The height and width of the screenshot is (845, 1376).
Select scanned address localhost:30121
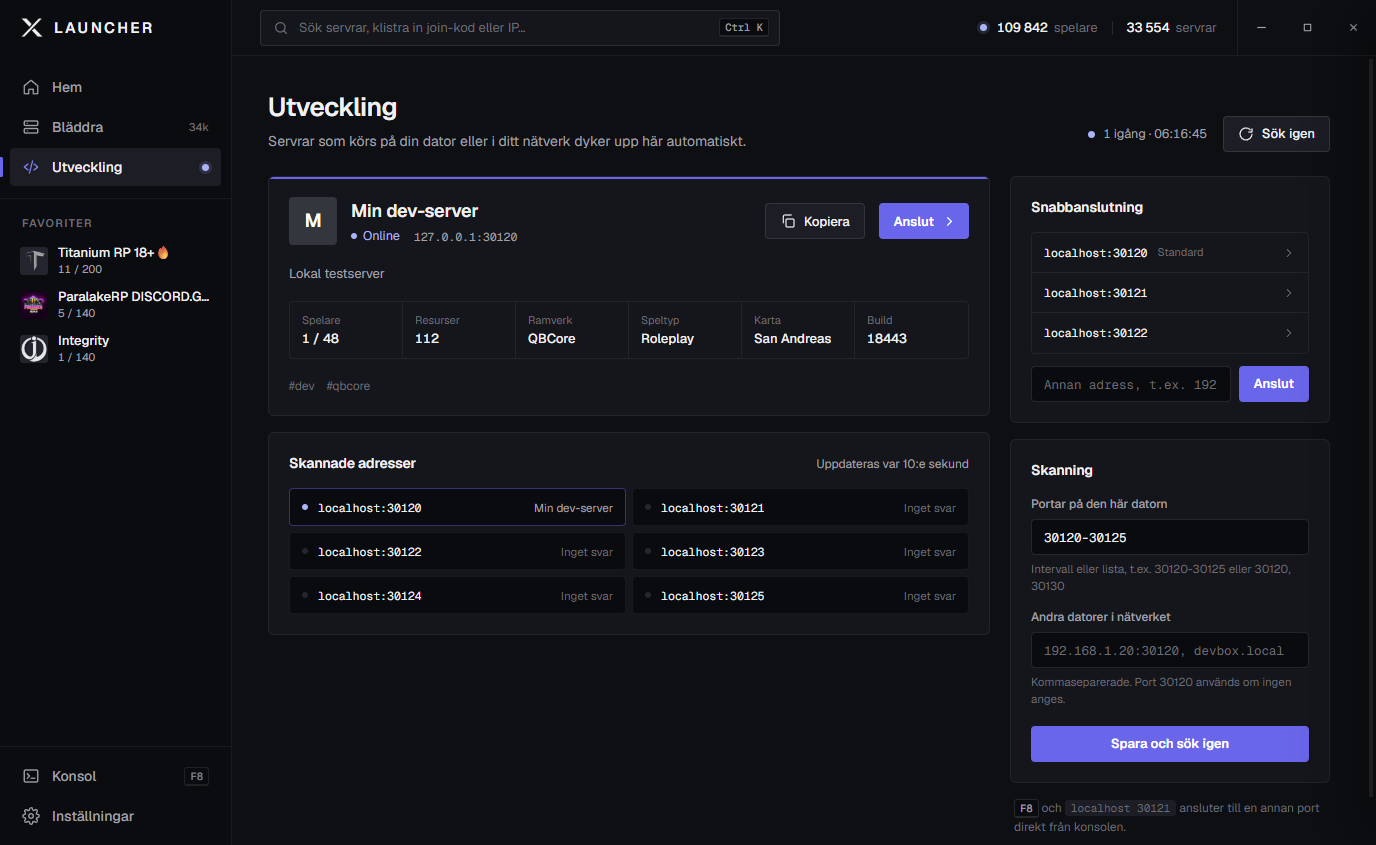pos(800,507)
